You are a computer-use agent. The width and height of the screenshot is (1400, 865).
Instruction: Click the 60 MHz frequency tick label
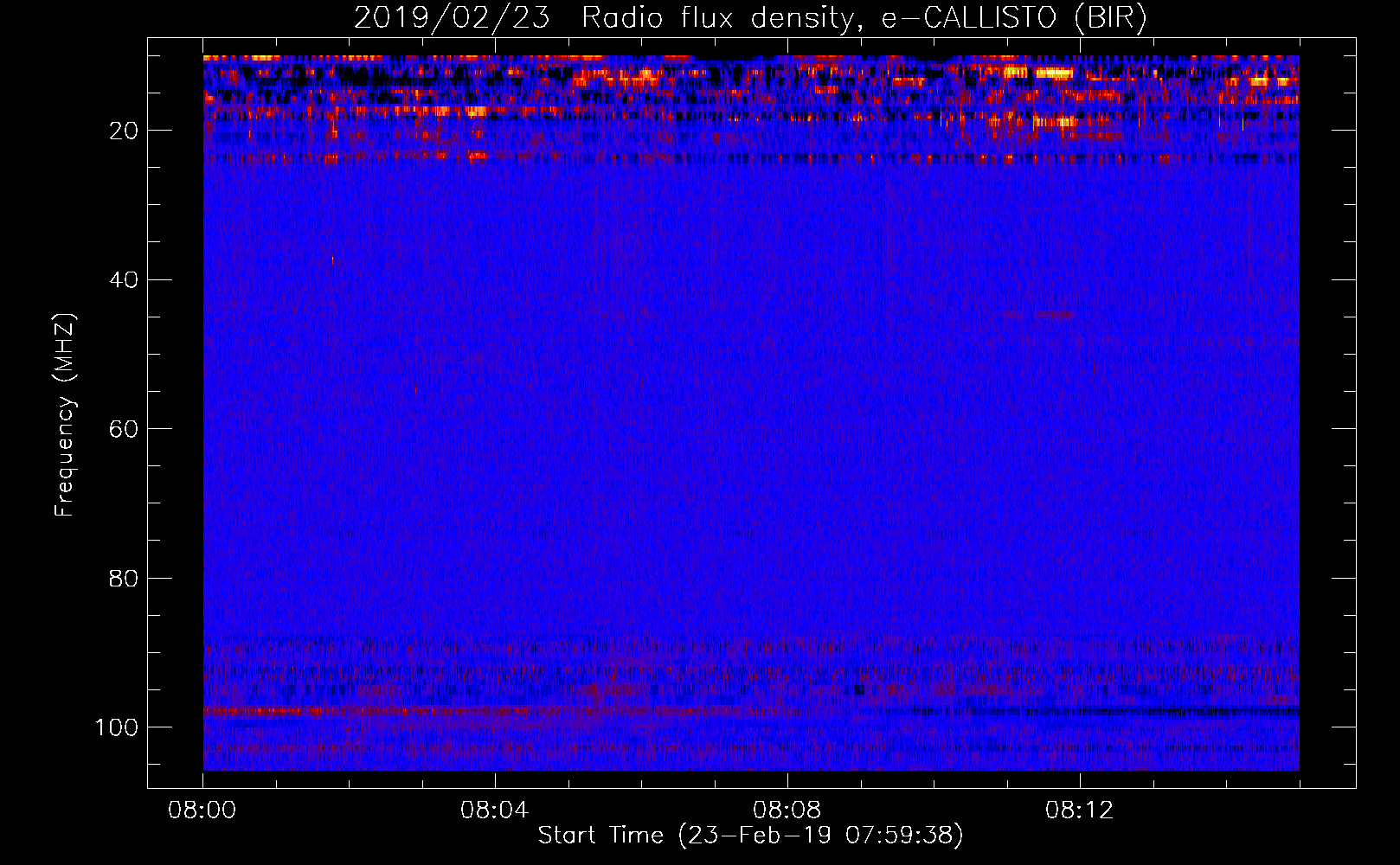click(125, 429)
